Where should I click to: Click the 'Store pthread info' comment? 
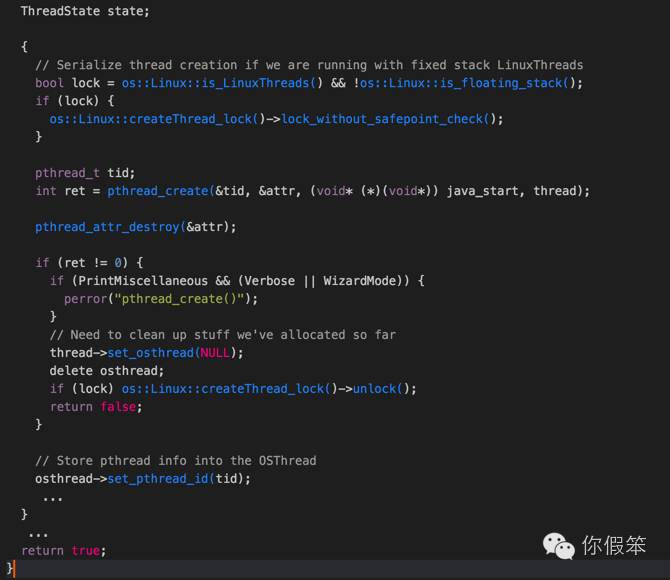tap(176, 461)
